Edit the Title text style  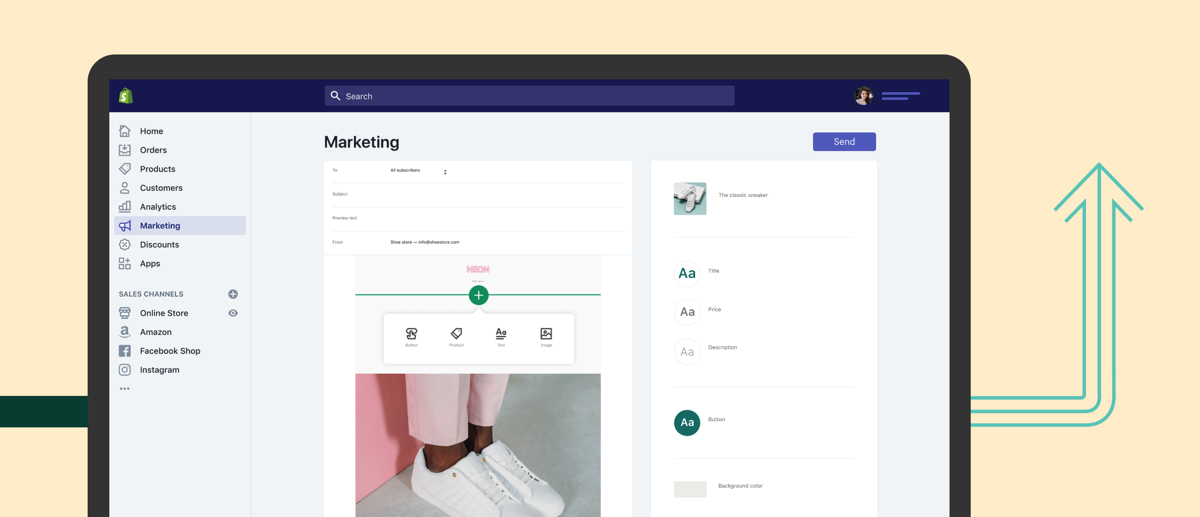(687, 273)
